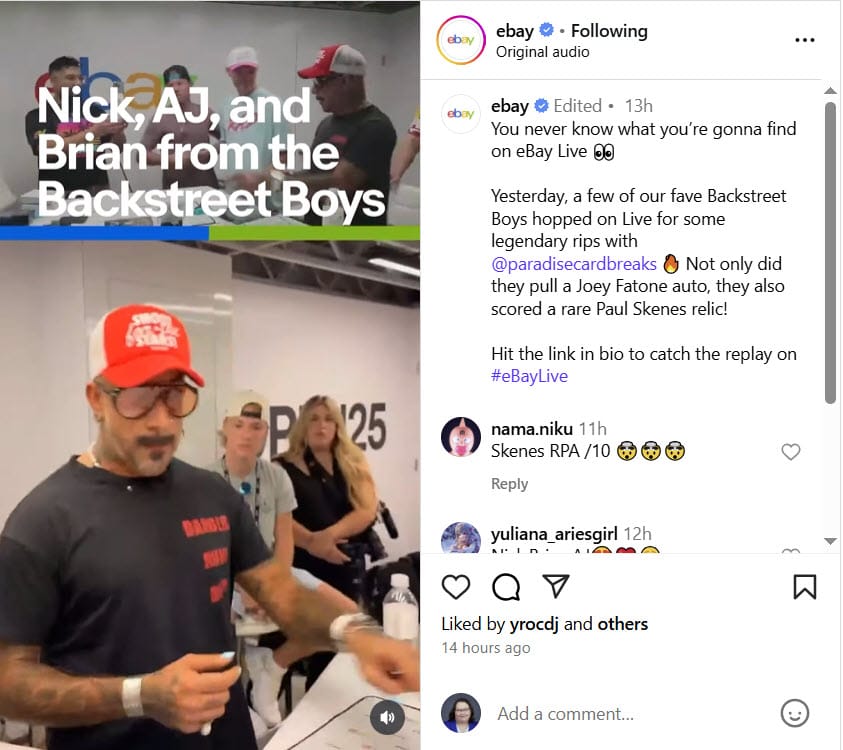Save post with bookmark icon
Screen dimensions: 843x750
click(x=805, y=587)
